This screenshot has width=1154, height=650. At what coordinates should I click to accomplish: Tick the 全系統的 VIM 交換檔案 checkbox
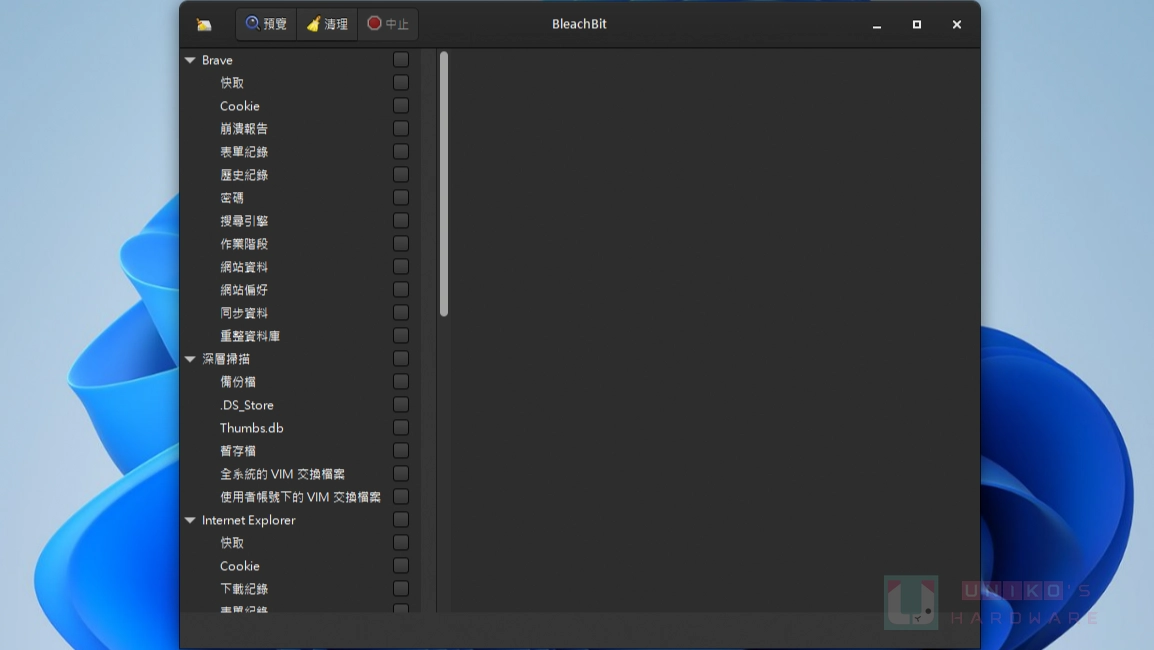401,474
